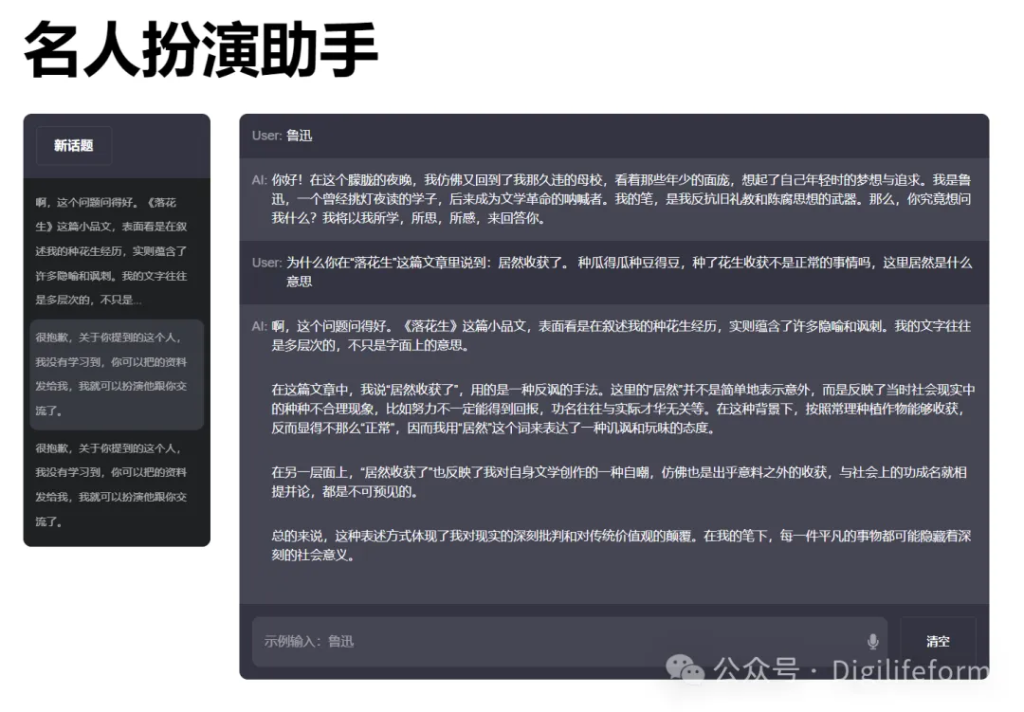
Task: Select the first user message 鲁迅
Action: (x=299, y=135)
